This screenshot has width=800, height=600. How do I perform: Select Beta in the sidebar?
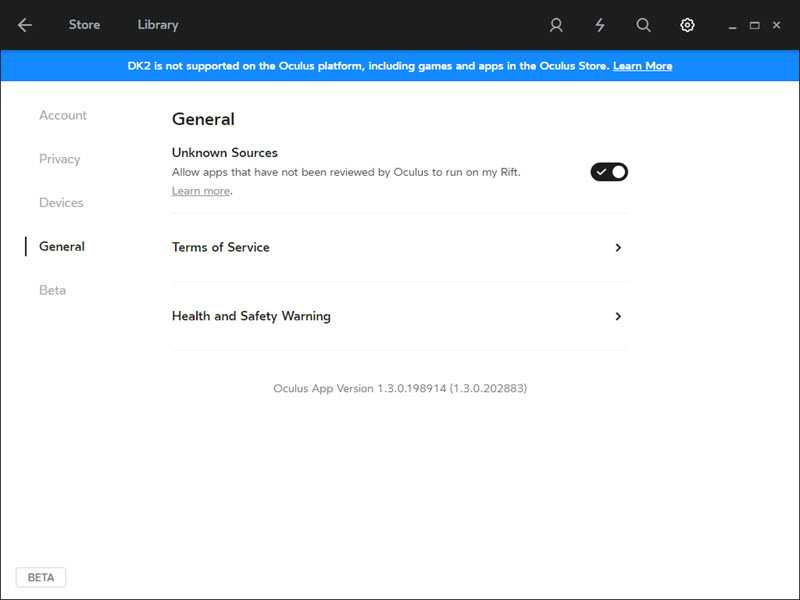[52, 290]
